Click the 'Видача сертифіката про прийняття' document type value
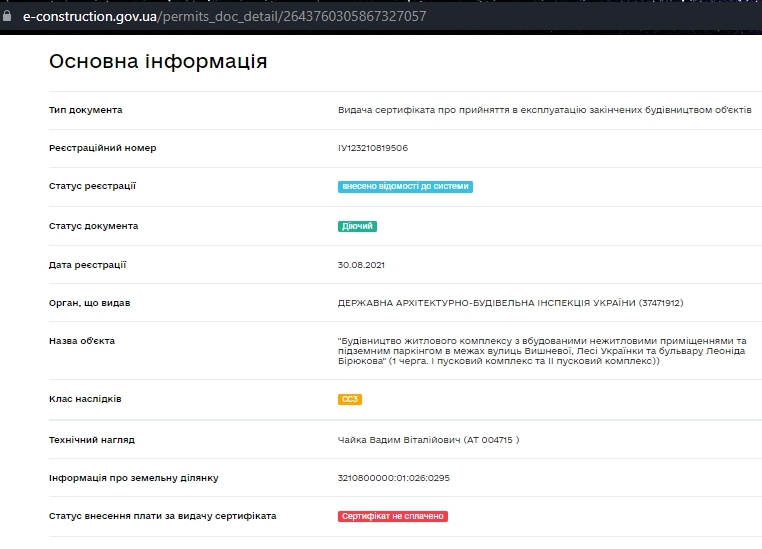762x549 pixels. coord(545,110)
